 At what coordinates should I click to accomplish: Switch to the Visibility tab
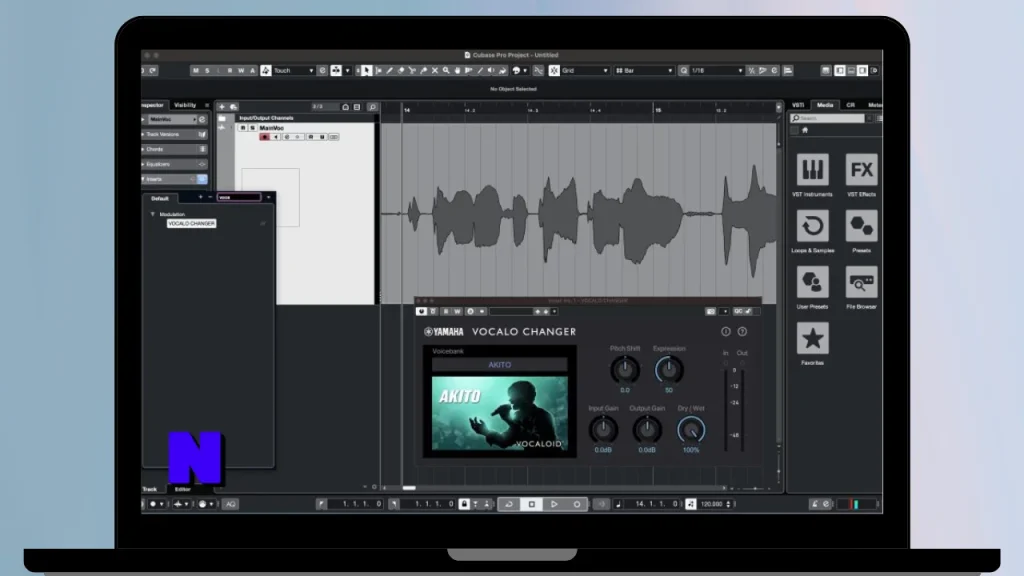[185, 105]
